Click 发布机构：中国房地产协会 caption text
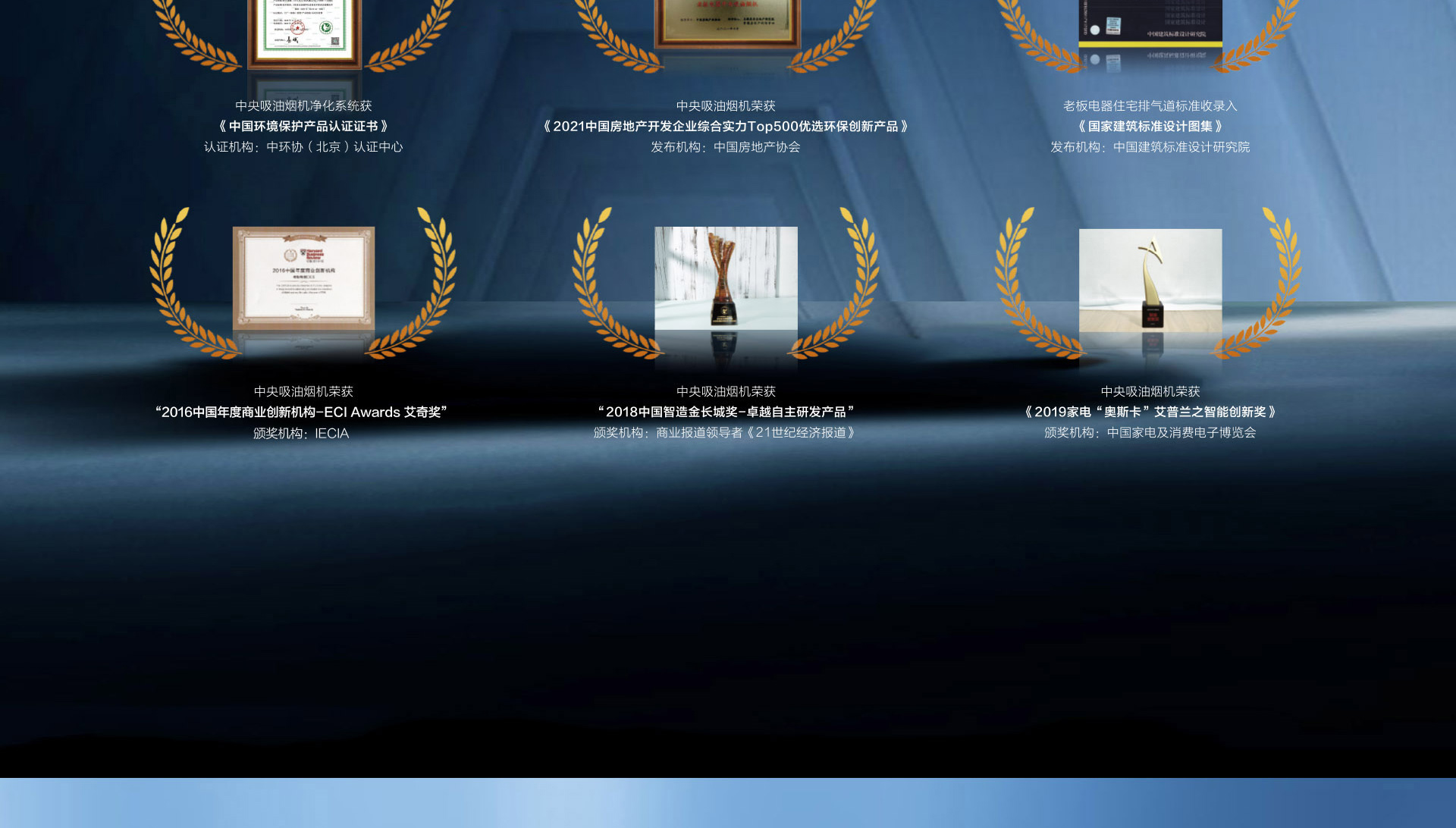The height and width of the screenshot is (828, 1456). point(726,148)
